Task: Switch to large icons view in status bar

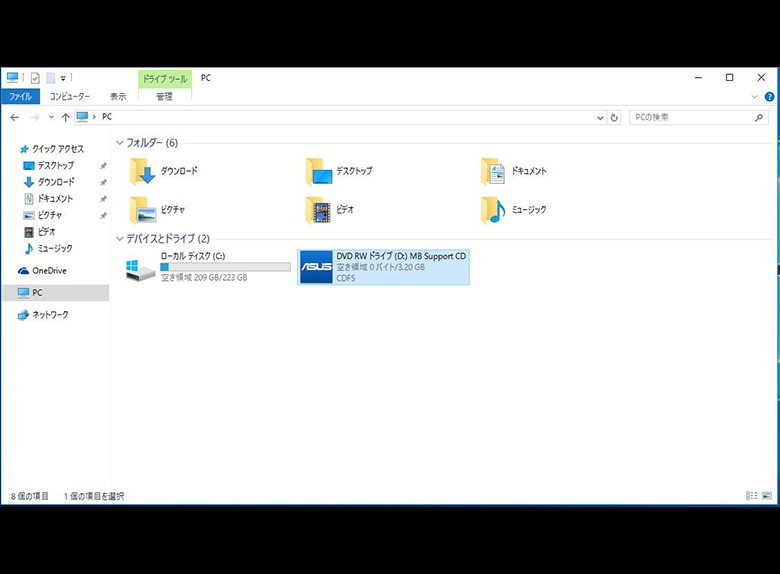Action: point(767,495)
